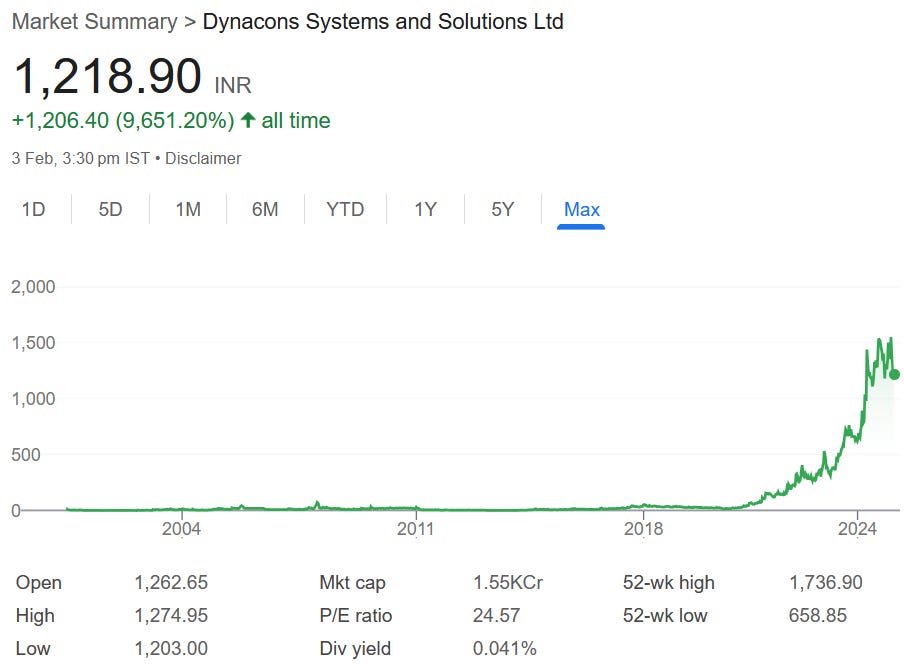Click the 3 Feb, 3:30 pm IST timestamp
This screenshot has width=904, height=664.
click(x=81, y=159)
